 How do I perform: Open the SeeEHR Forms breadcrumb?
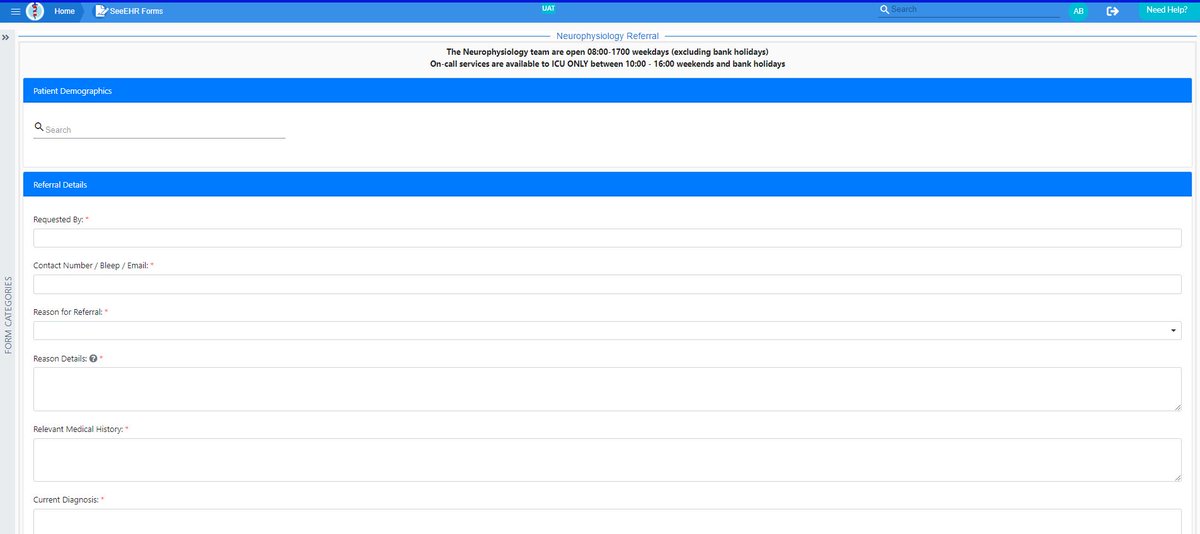pyautogui.click(x=137, y=11)
